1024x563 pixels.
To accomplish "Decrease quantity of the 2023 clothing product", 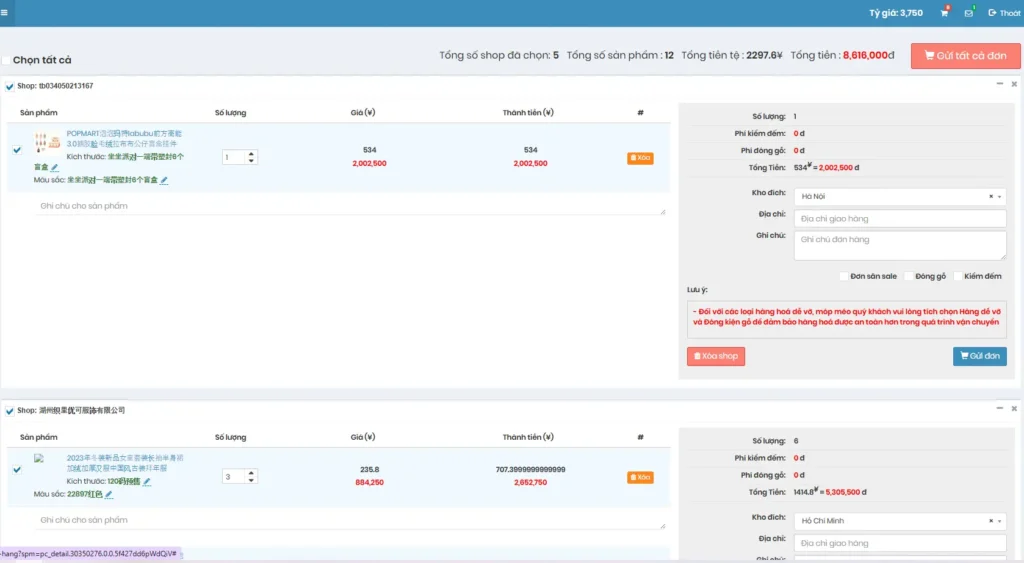I will [x=251, y=481].
